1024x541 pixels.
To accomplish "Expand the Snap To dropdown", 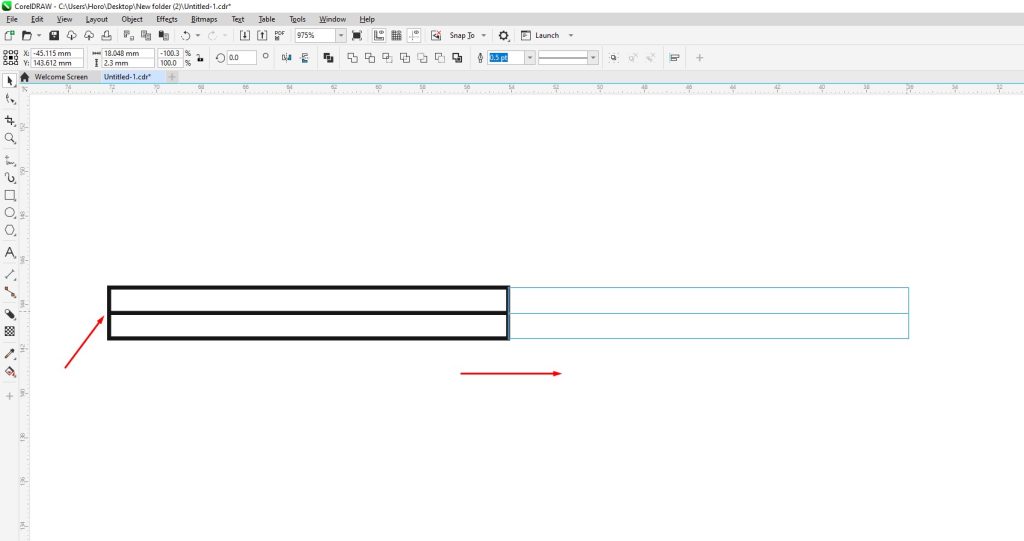I will tap(483, 35).
